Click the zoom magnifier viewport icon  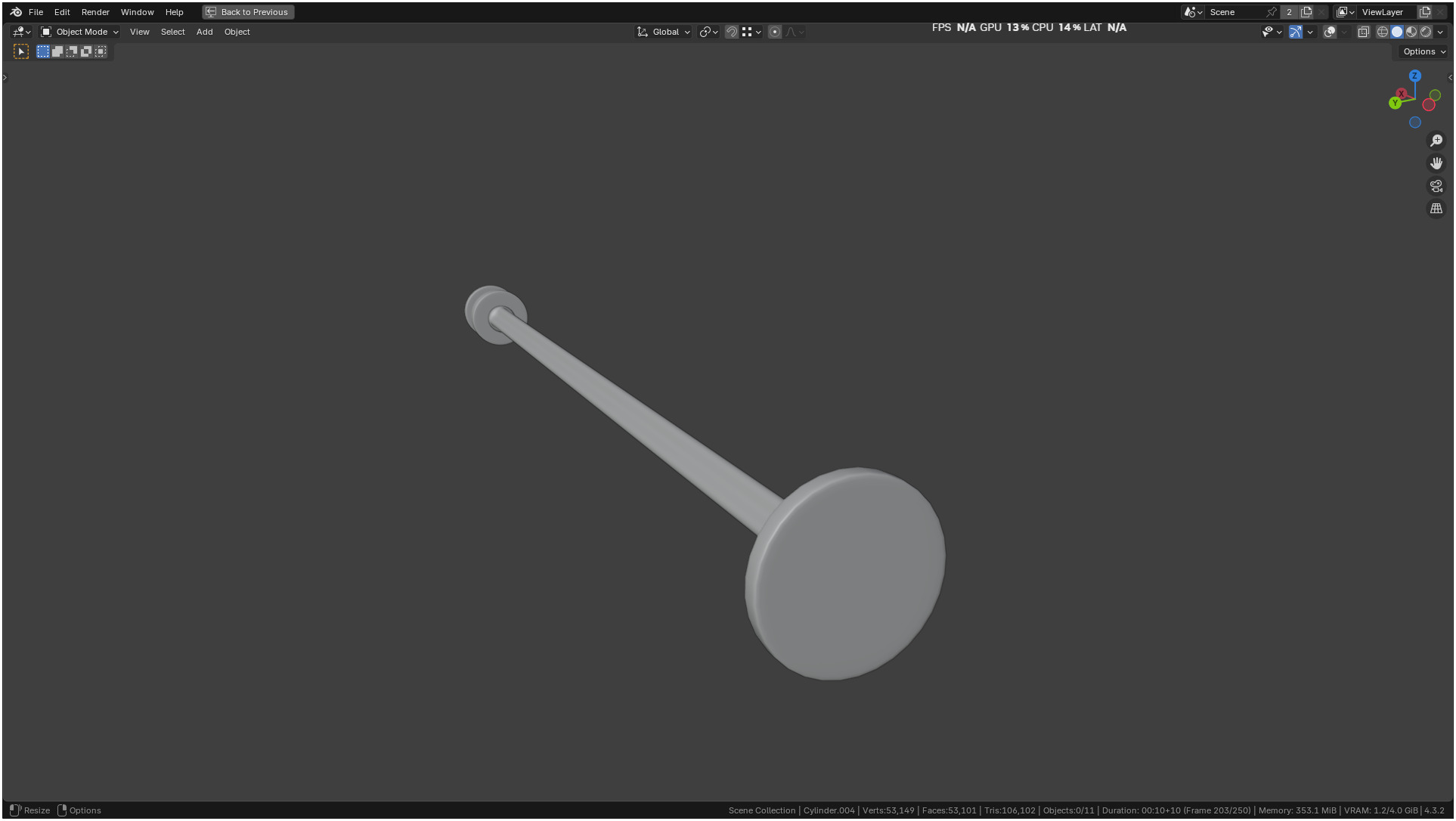click(x=1436, y=141)
